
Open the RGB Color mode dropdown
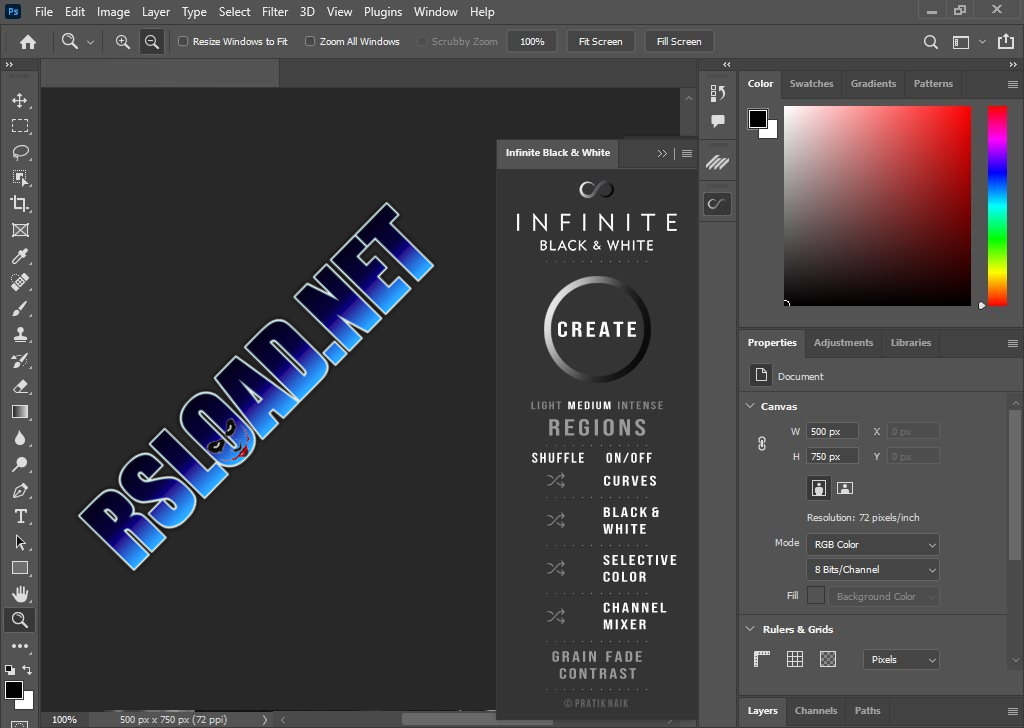pyautogui.click(x=872, y=543)
